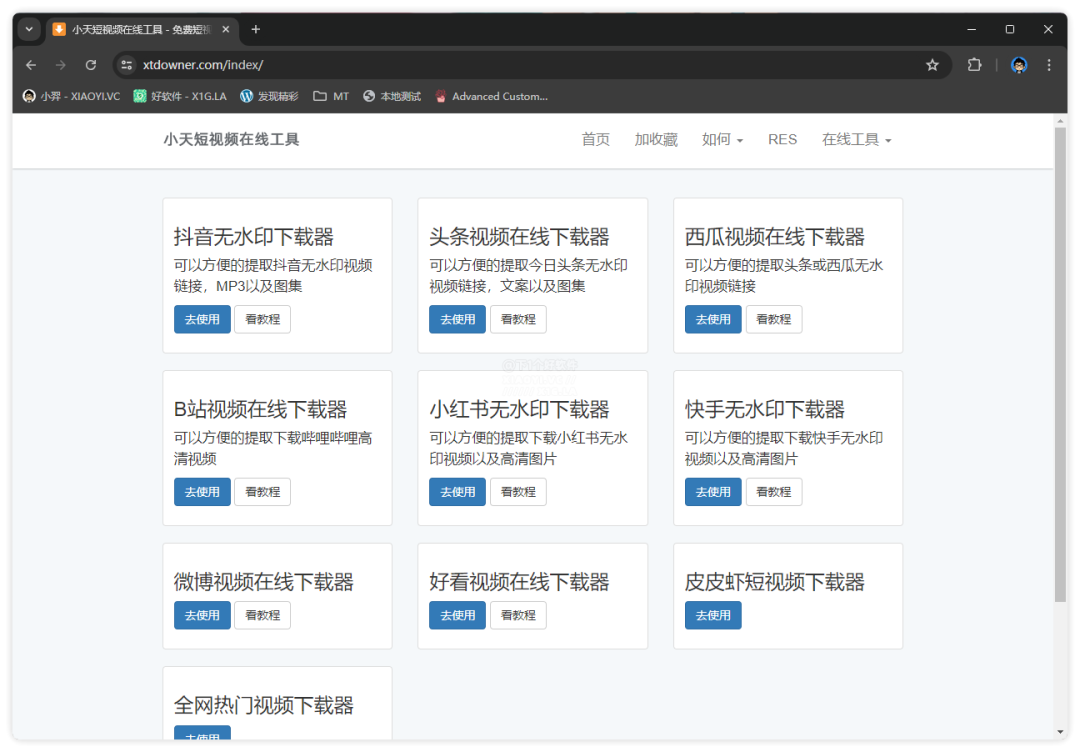Screen dimensions: 1080x752
Task: Open Chrome three-dot menu
Action: point(1049,65)
